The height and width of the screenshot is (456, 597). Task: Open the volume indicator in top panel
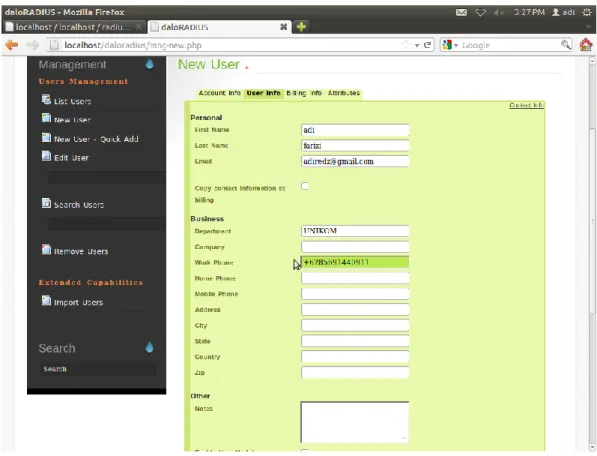point(498,12)
